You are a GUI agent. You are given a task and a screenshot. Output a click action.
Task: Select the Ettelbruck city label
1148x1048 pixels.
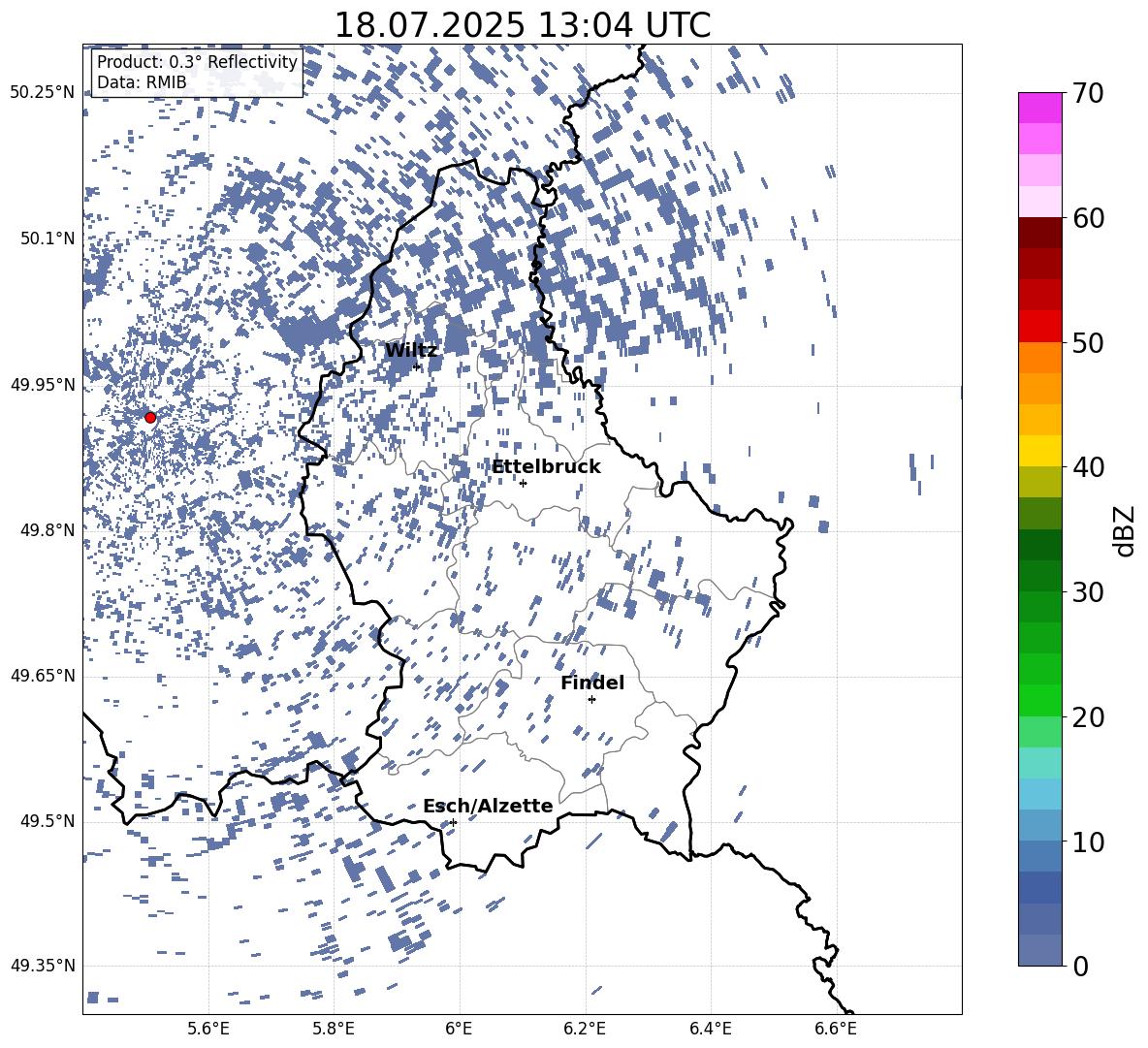[x=546, y=467]
